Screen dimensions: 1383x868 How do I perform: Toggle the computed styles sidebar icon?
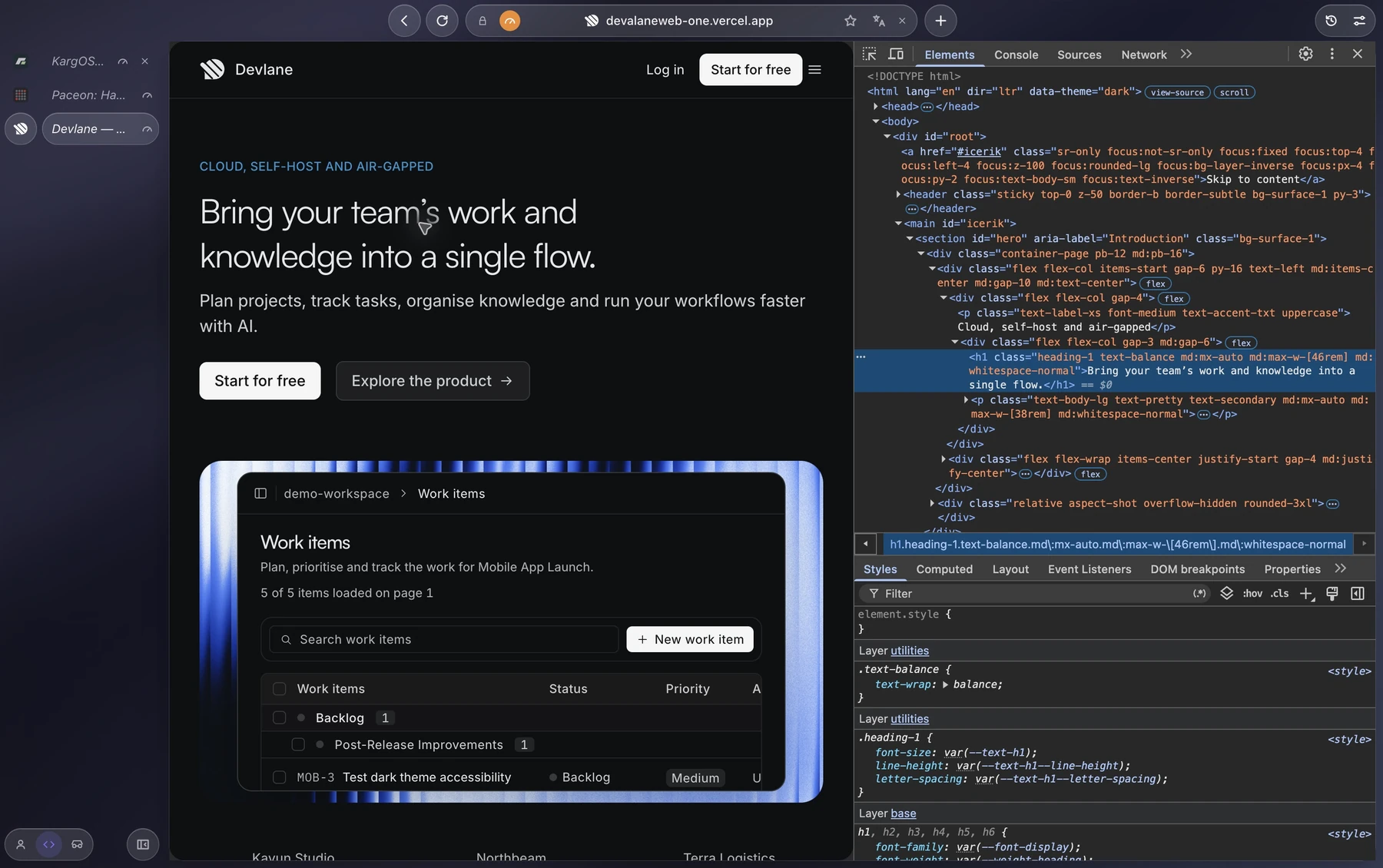(x=1358, y=593)
